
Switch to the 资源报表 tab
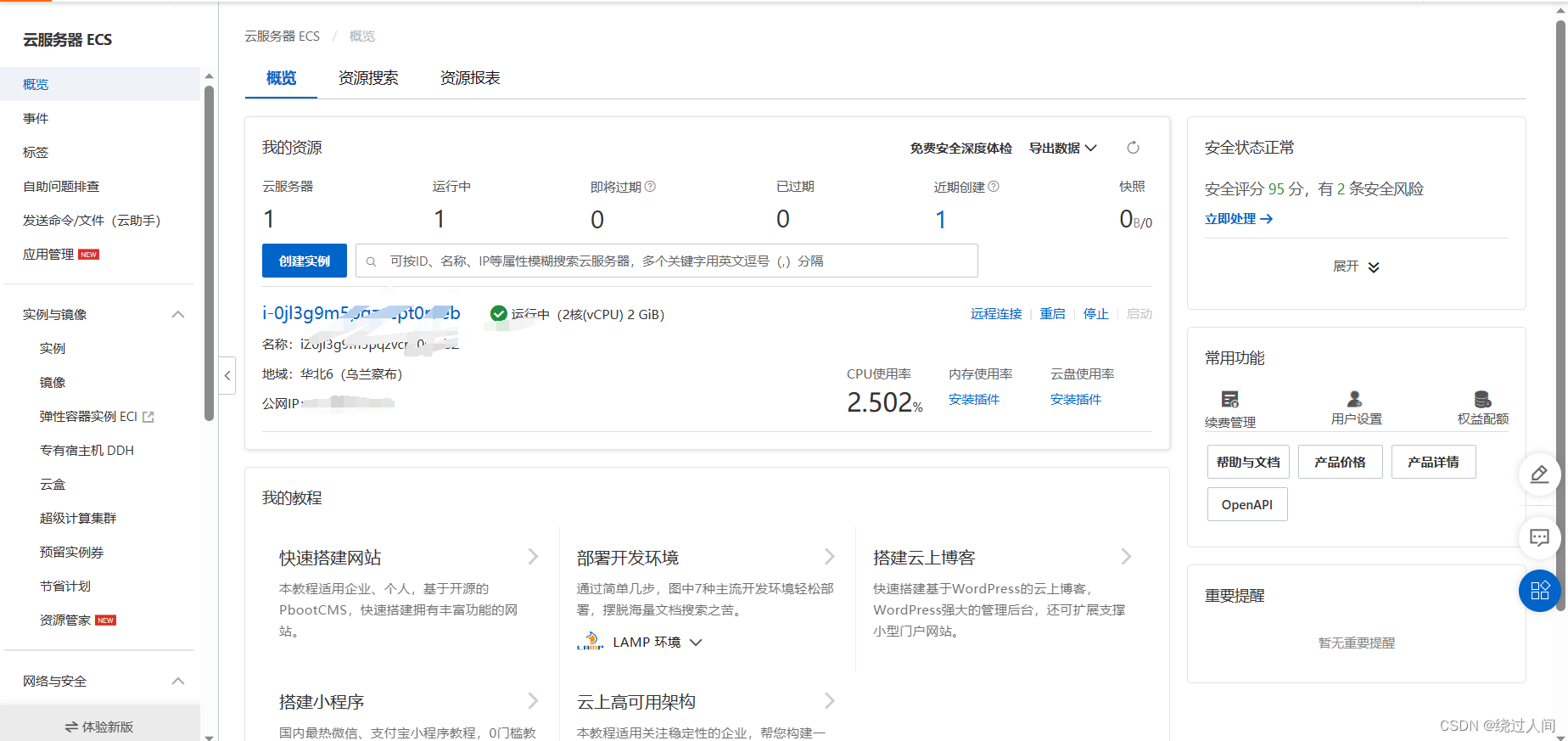coord(470,78)
